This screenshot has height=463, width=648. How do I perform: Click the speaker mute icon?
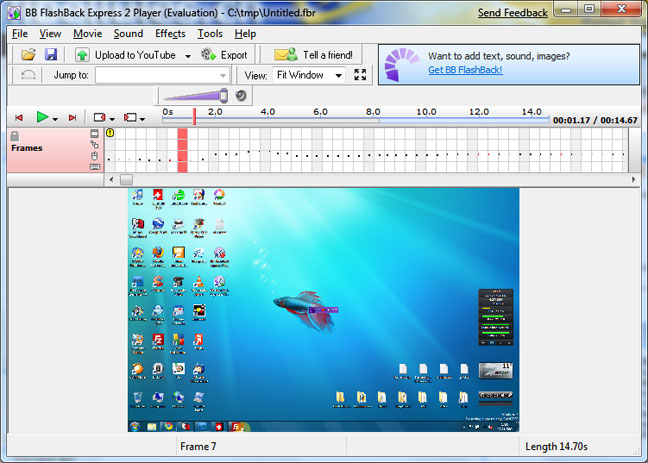click(x=241, y=95)
